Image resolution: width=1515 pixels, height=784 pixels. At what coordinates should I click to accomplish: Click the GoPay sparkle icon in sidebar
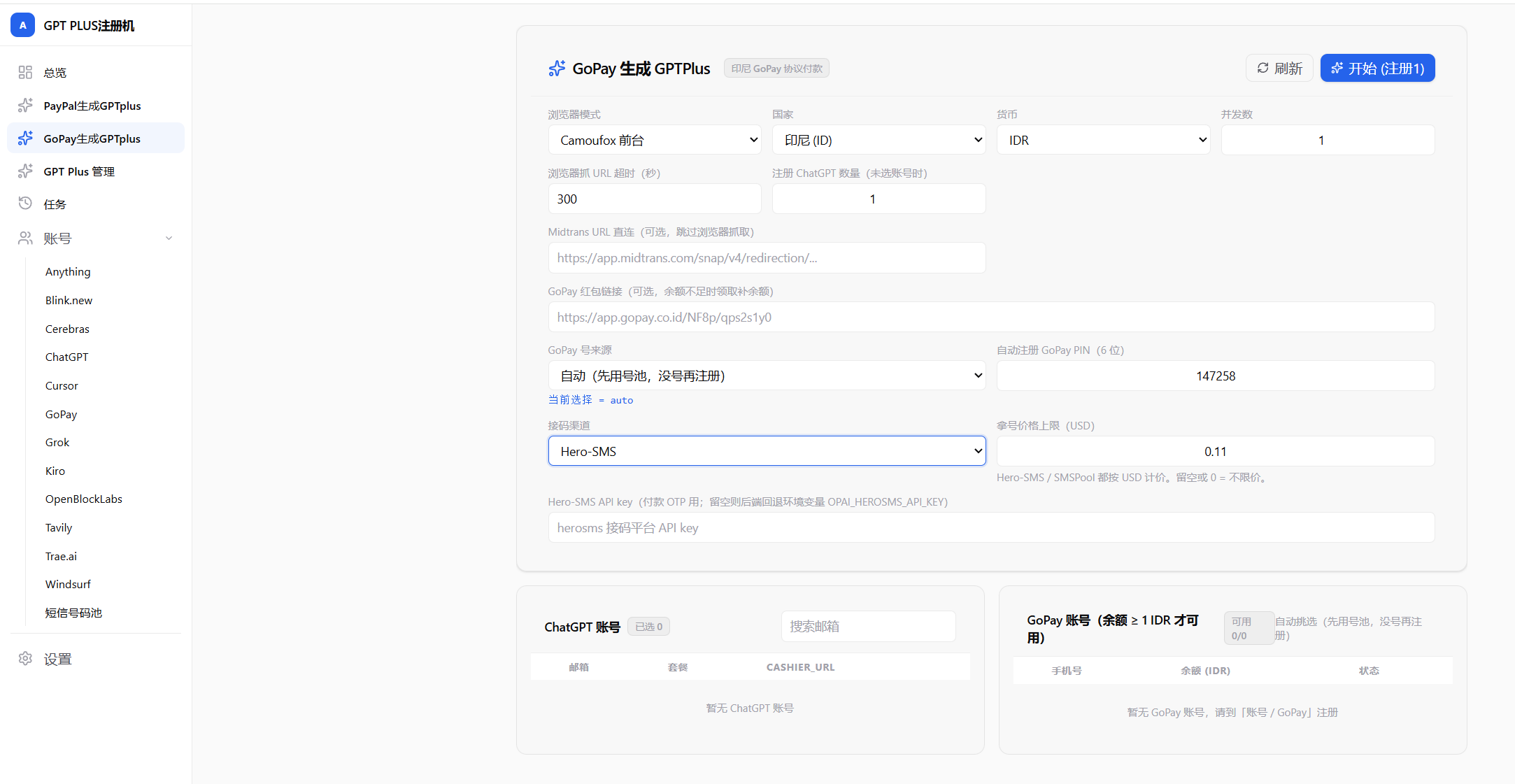coord(25,138)
